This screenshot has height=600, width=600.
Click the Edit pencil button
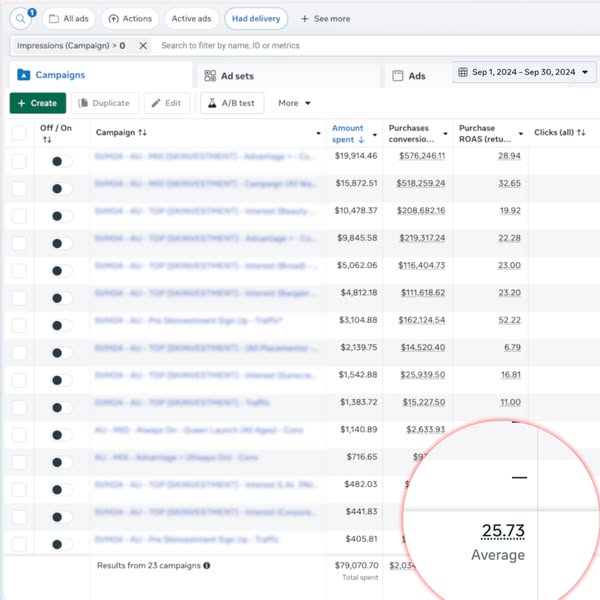(x=167, y=103)
